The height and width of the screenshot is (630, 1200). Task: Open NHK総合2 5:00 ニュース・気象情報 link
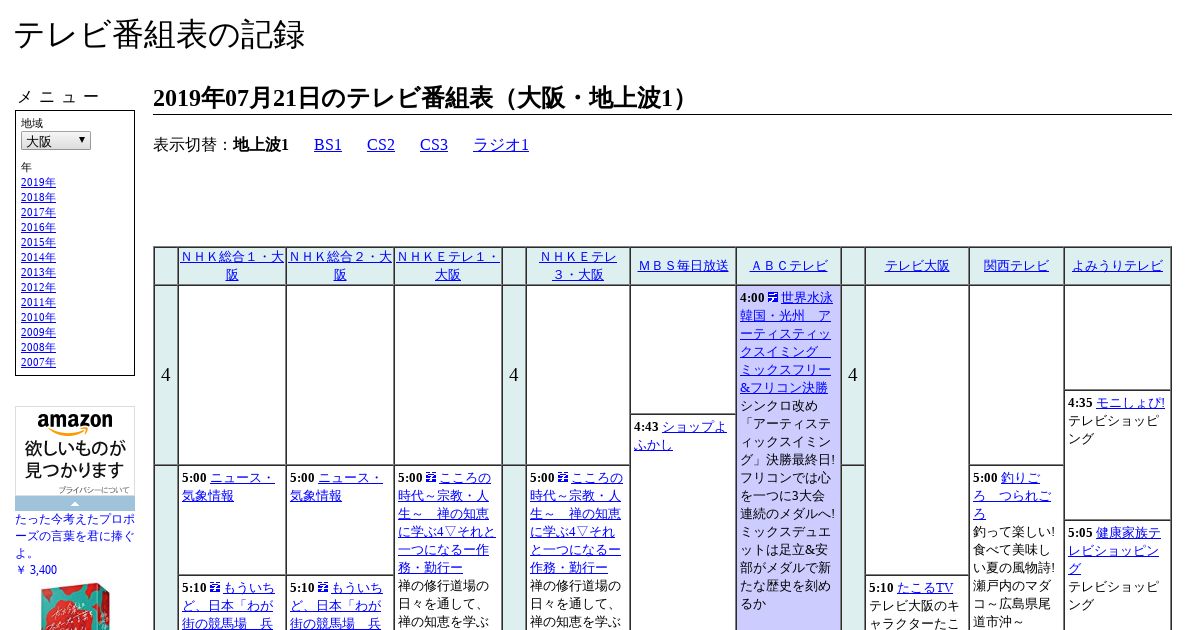click(x=336, y=487)
